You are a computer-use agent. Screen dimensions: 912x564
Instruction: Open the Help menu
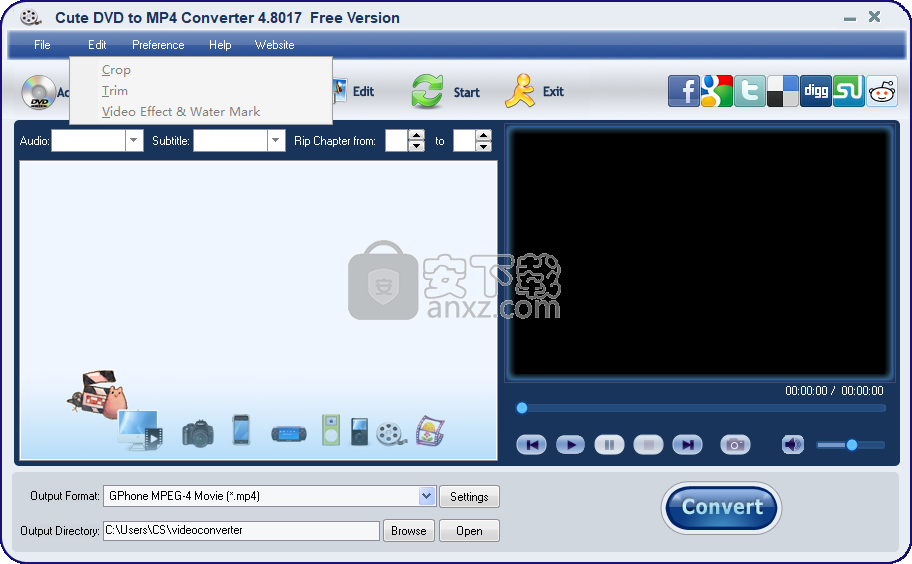pos(220,45)
